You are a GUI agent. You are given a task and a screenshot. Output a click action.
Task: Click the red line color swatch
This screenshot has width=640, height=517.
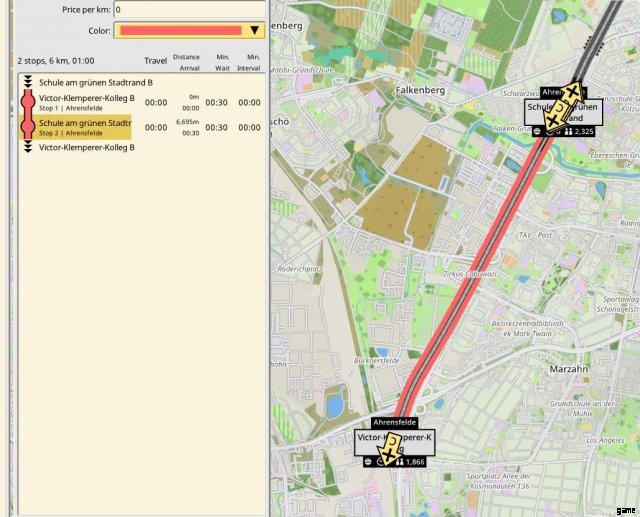point(180,31)
